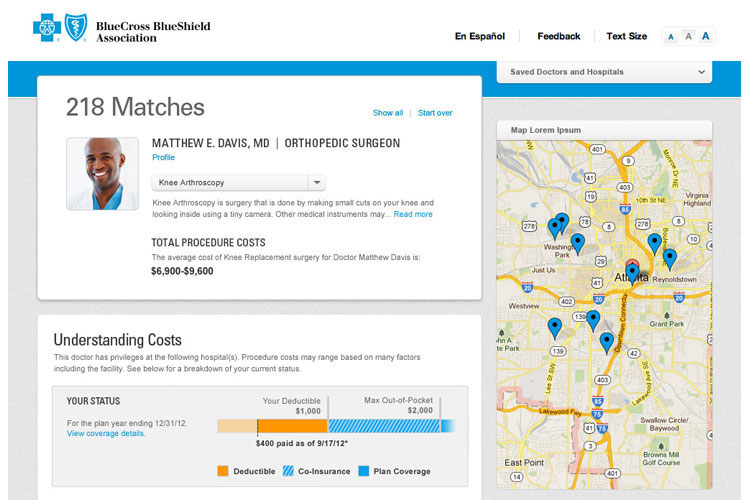This screenshot has width=750, height=500.
Task: Click the orange Deductible legend swatch
Action: point(222,471)
